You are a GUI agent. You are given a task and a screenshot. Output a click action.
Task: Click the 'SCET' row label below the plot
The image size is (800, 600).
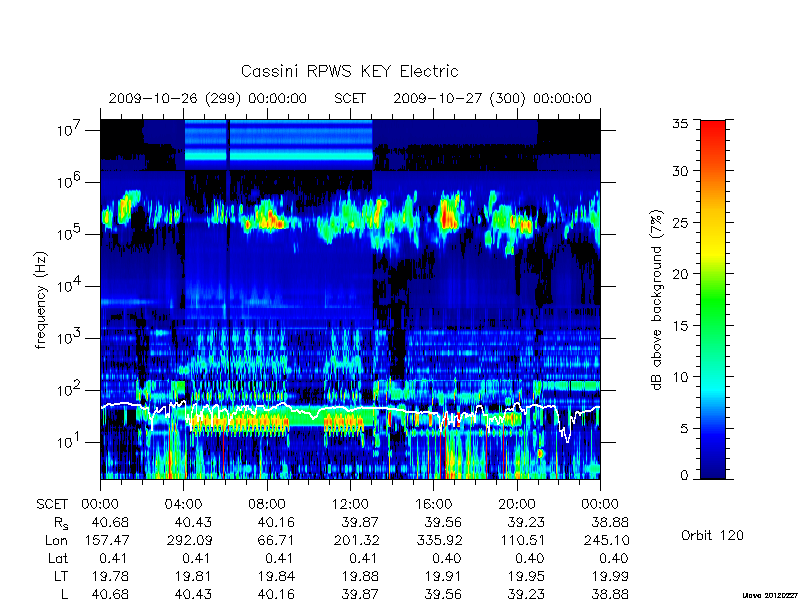pyautogui.click(x=52, y=504)
